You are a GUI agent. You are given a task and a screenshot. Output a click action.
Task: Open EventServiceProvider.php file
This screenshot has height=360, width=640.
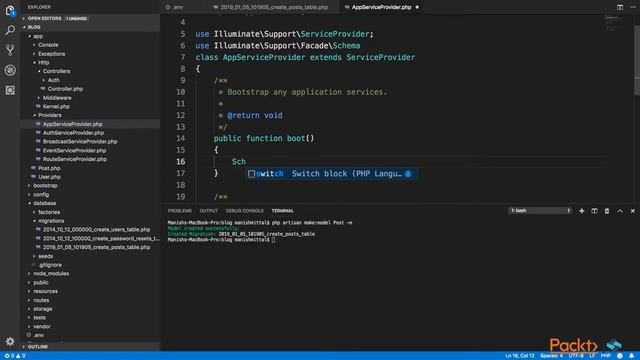pyautogui.click(x=74, y=151)
